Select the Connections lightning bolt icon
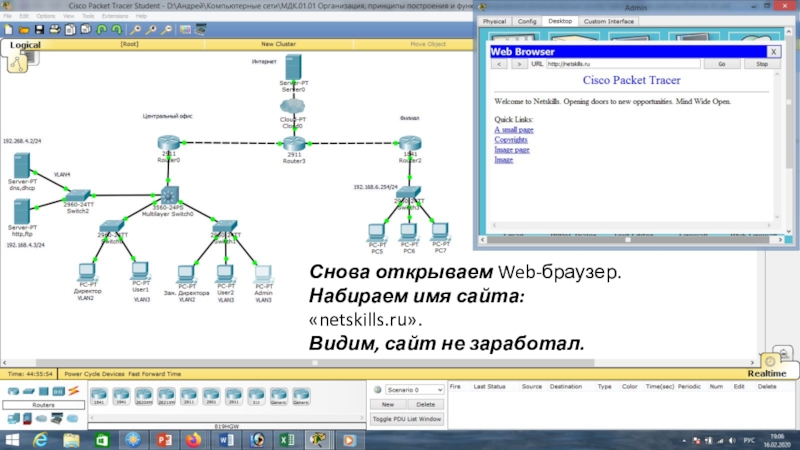Screen dimensions: 800x450 [73, 391]
